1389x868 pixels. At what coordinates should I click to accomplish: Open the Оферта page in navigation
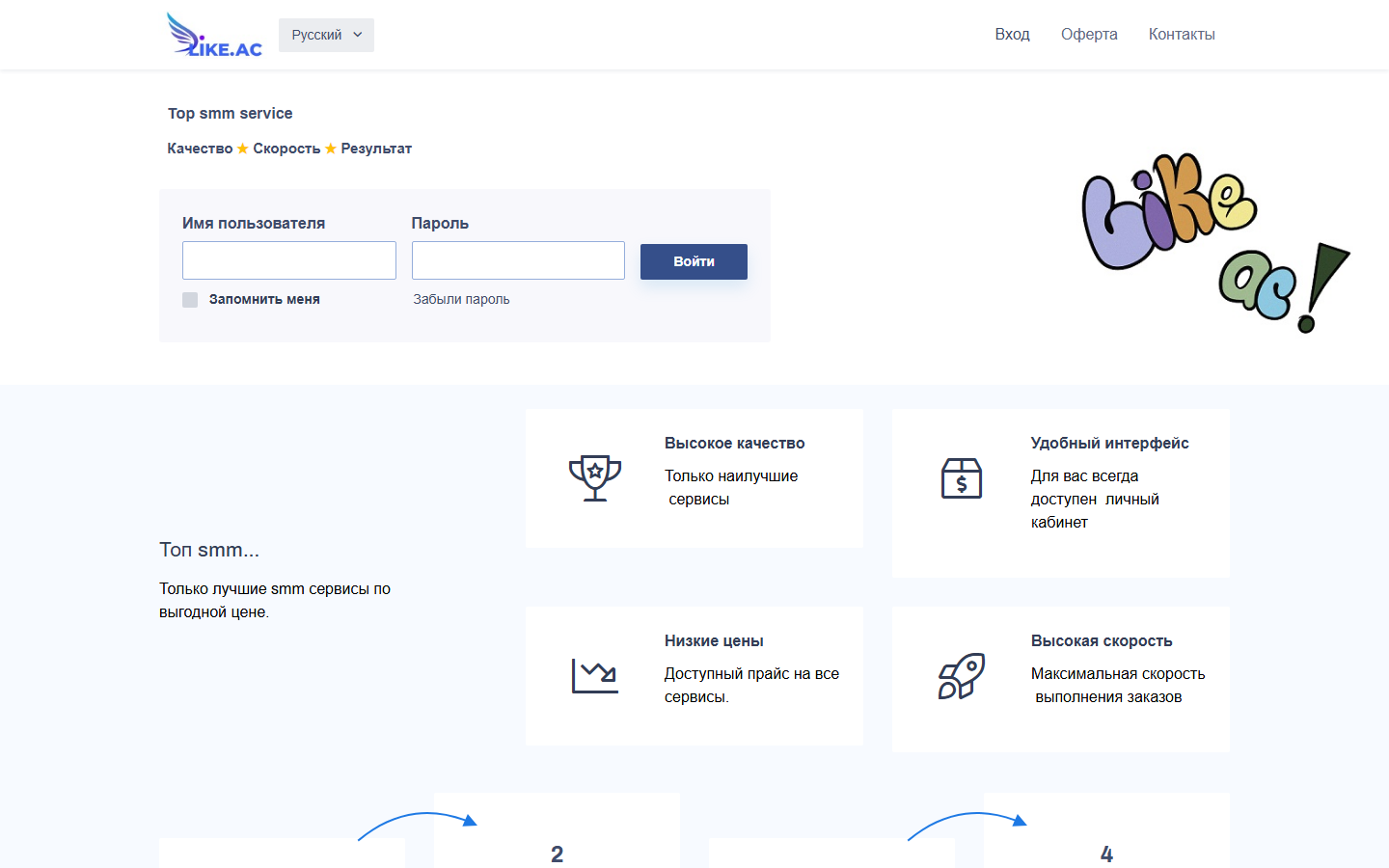click(1089, 35)
